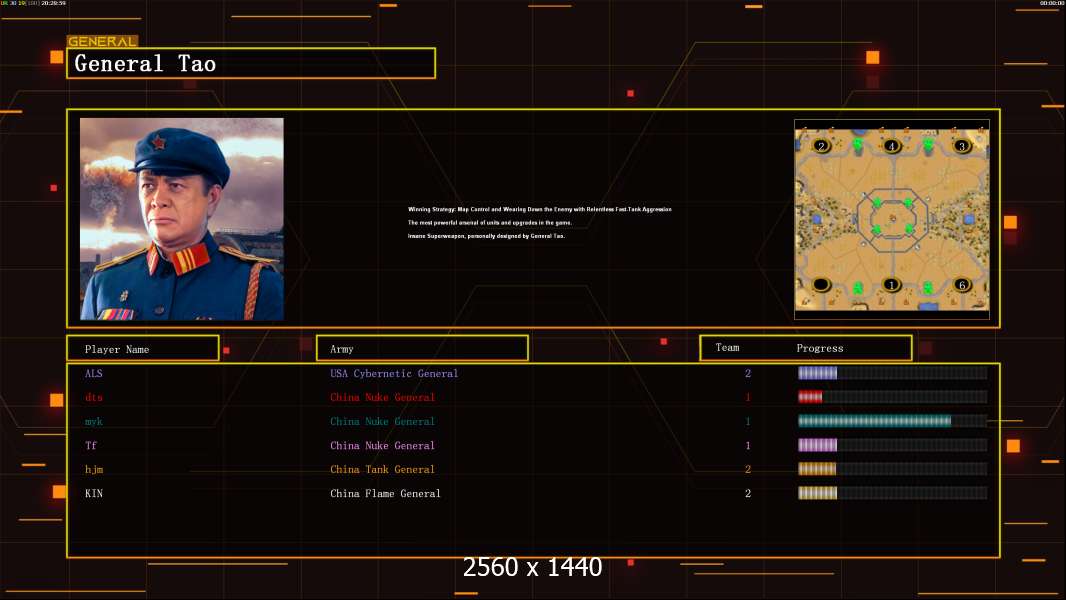Viewport: 1066px width, 600px height.
Task: Click the USA Cybernetic General army entry
Action: click(x=394, y=373)
